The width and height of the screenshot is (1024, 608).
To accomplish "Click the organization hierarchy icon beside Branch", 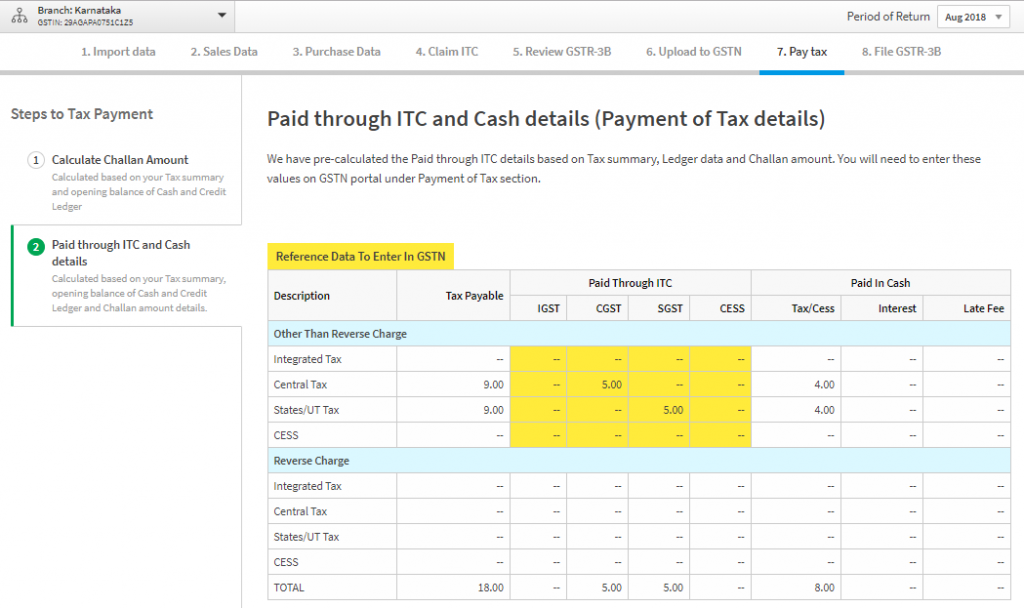I will coord(22,16).
